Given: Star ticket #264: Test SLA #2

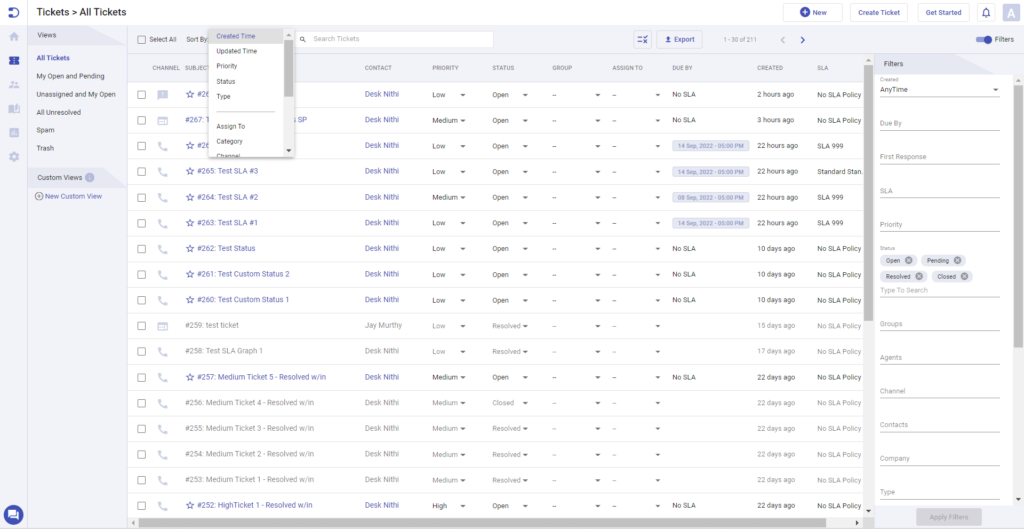Looking at the screenshot, I should tap(190, 197).
